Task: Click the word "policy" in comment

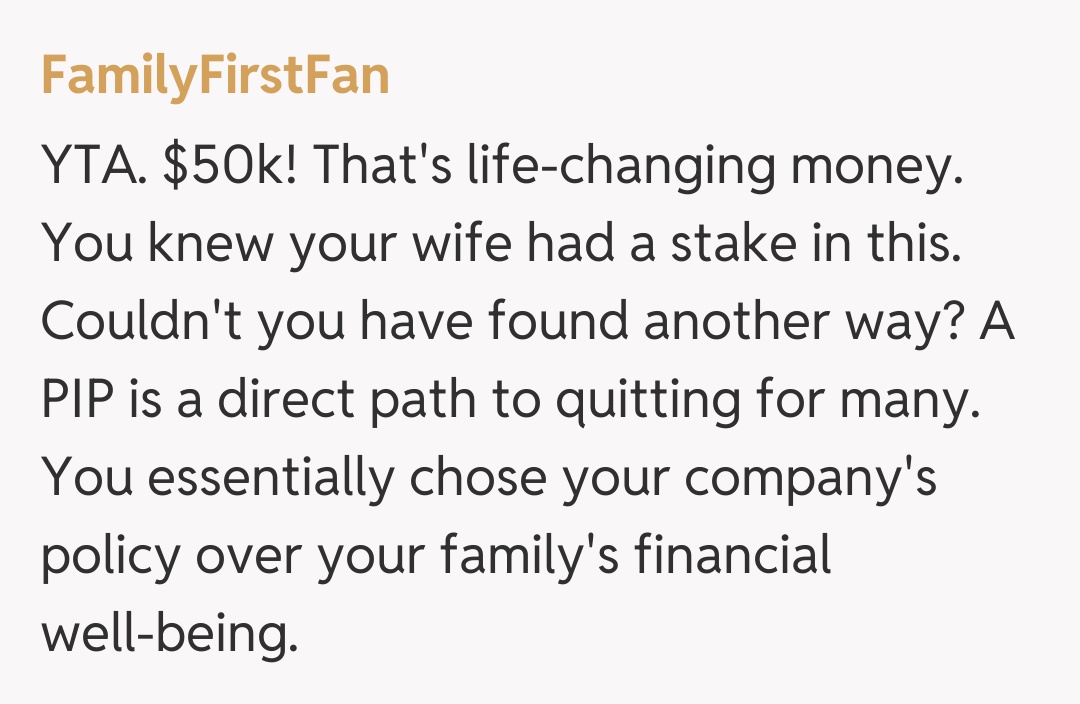Action: [109, 555]
